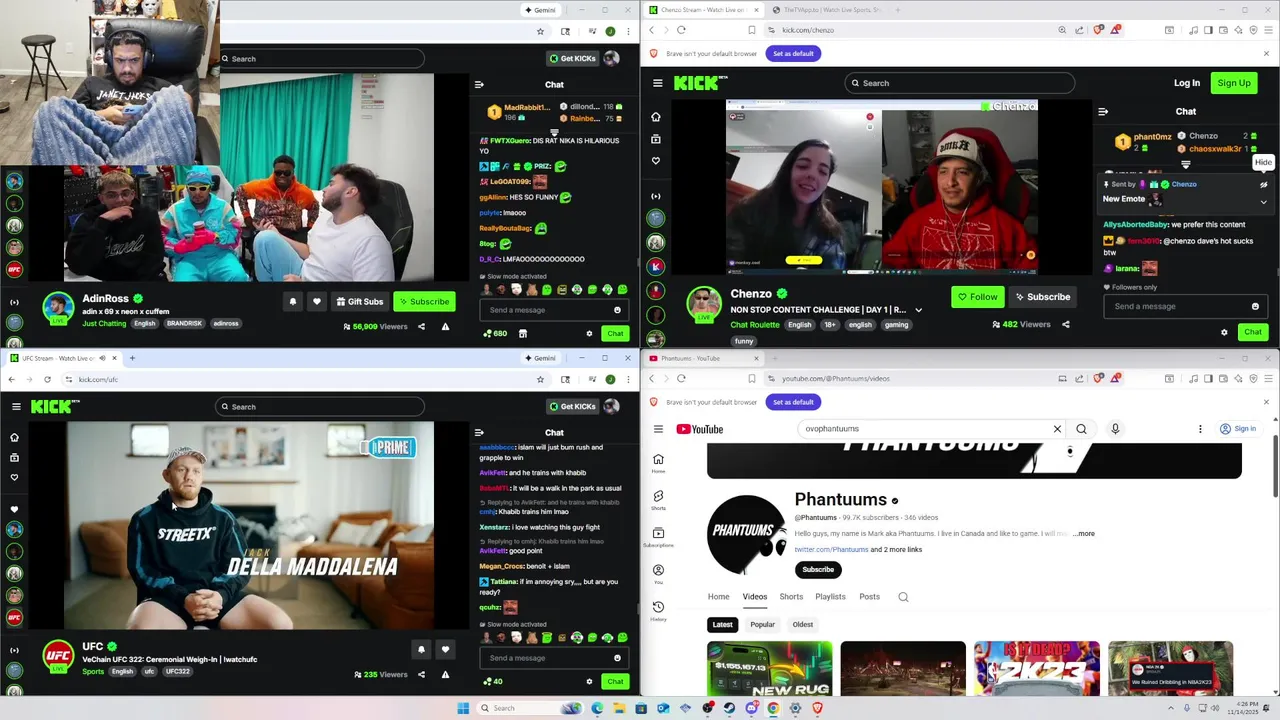This screenshot has width=1280, height=720.
Task: Click the Windows Start button
Action: [463, 708]
